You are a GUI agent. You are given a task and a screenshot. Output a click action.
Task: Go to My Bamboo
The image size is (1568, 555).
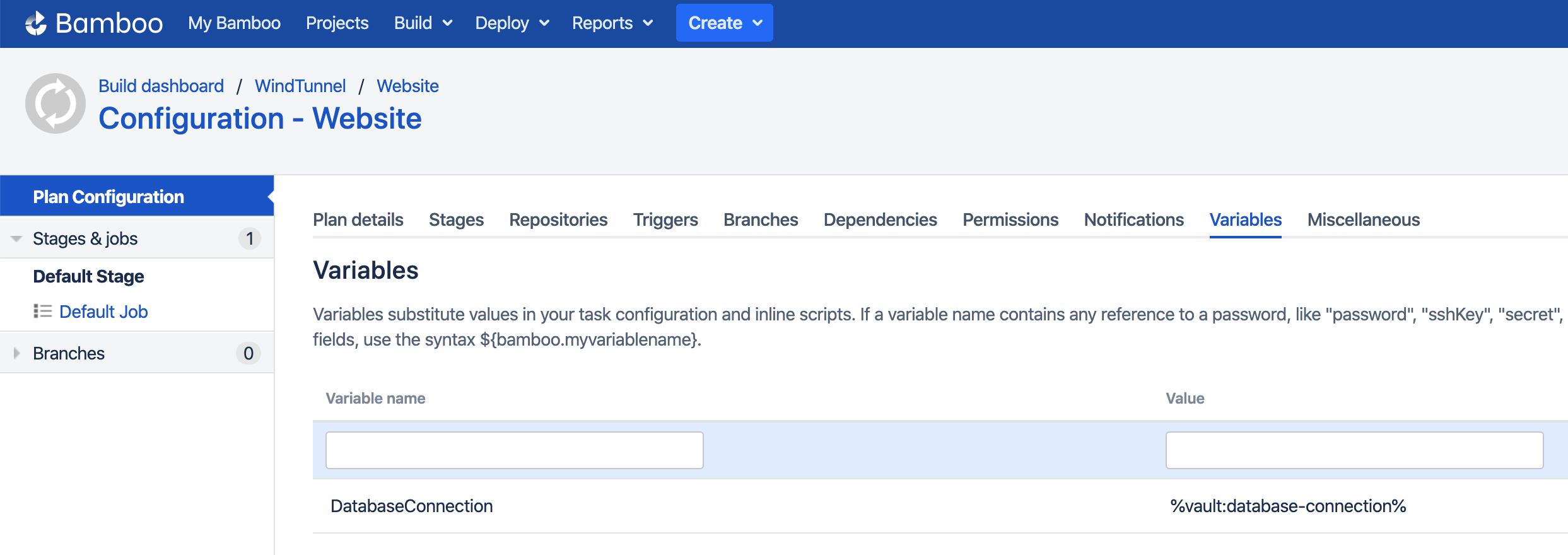tap(235, 23)
